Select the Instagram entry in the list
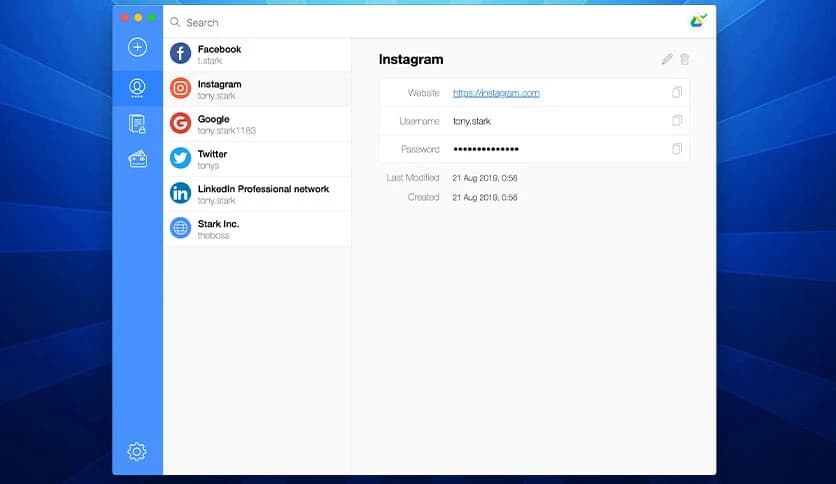Screen dimensions: 836x484 pos(257,89)
